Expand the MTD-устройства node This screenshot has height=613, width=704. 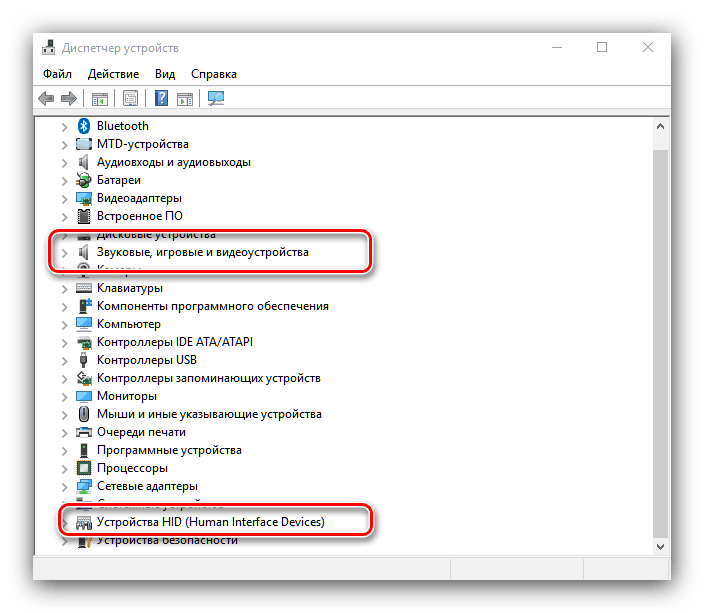coord(65,145)
